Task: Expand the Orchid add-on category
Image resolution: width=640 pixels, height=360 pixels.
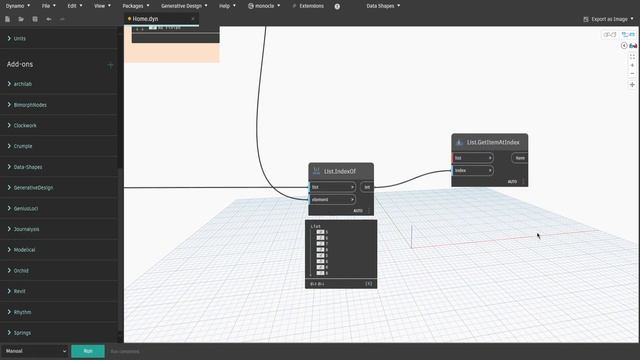Action: click(x=59, y=271)
